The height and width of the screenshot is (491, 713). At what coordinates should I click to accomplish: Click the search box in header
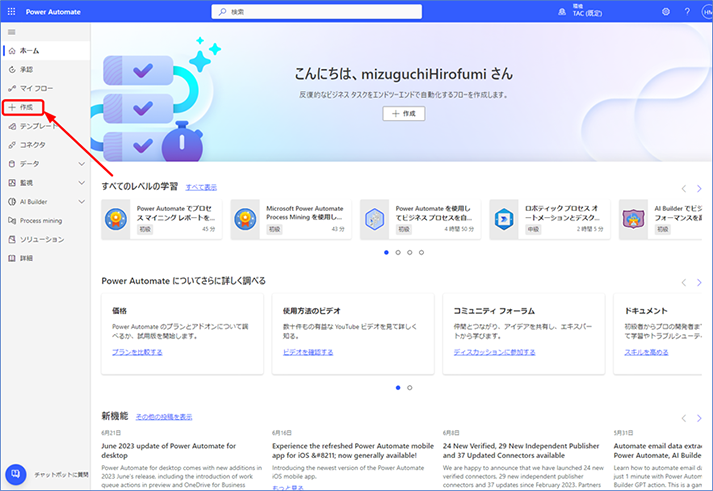316,12
